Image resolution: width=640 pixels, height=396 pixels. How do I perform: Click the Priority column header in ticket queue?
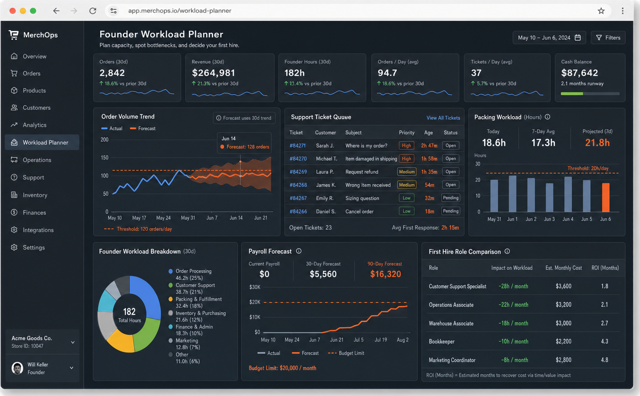pyautogui.click(x=407, y=133)
